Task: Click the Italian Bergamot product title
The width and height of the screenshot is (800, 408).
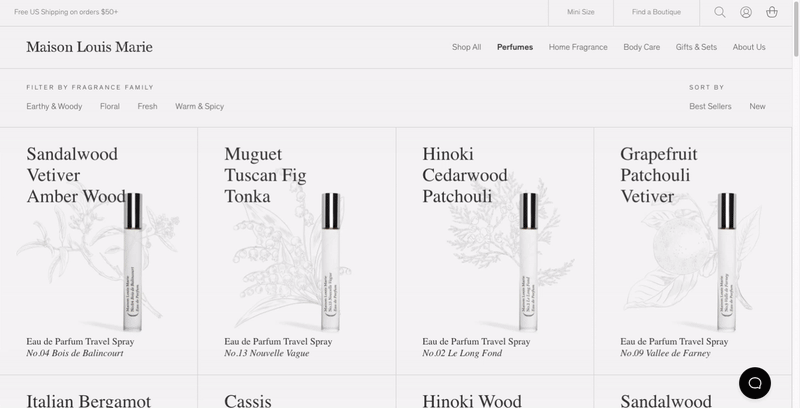Action: click(x=89, y=401)
